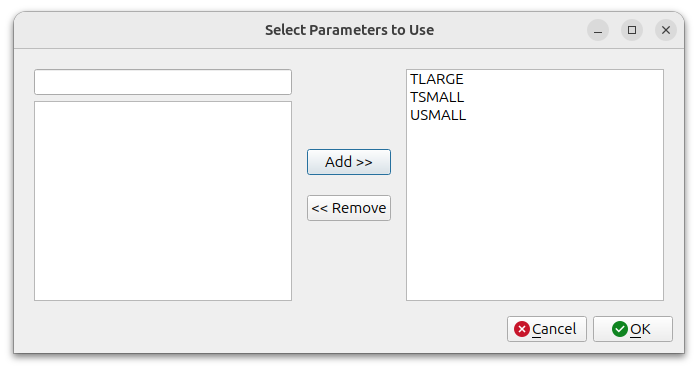The image size is (698, 370).
Task: Click Cancel to discard parameter changes
Action: pyautogui.click(x=547, y=329)
